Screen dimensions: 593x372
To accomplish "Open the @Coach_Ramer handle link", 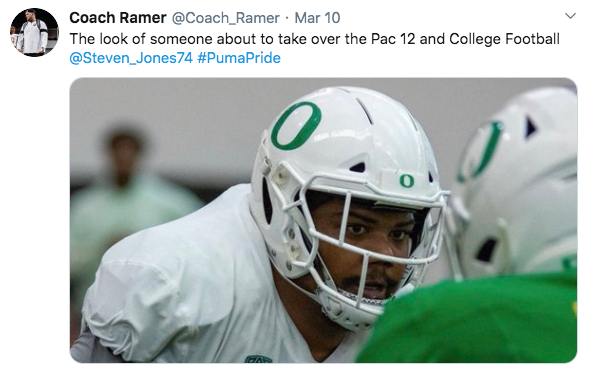I will [x=226, y=18].
